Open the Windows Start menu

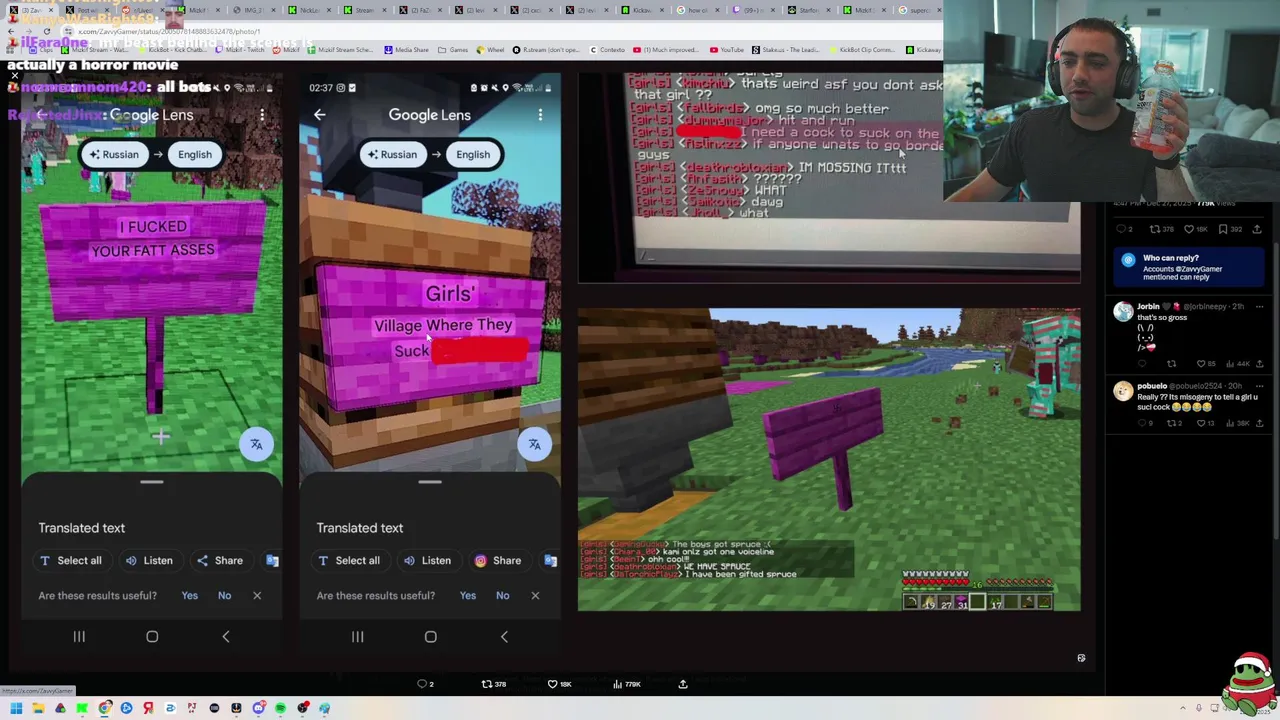(16, 708)
